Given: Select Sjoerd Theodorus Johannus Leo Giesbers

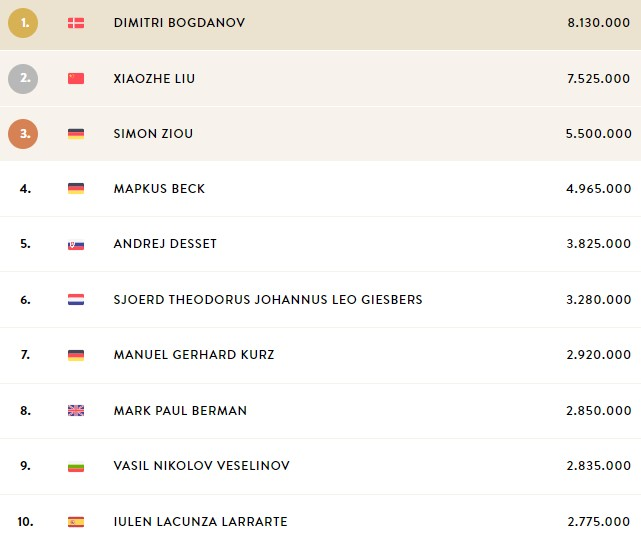Looking at the screenshot, I should (x=268, y=300).
